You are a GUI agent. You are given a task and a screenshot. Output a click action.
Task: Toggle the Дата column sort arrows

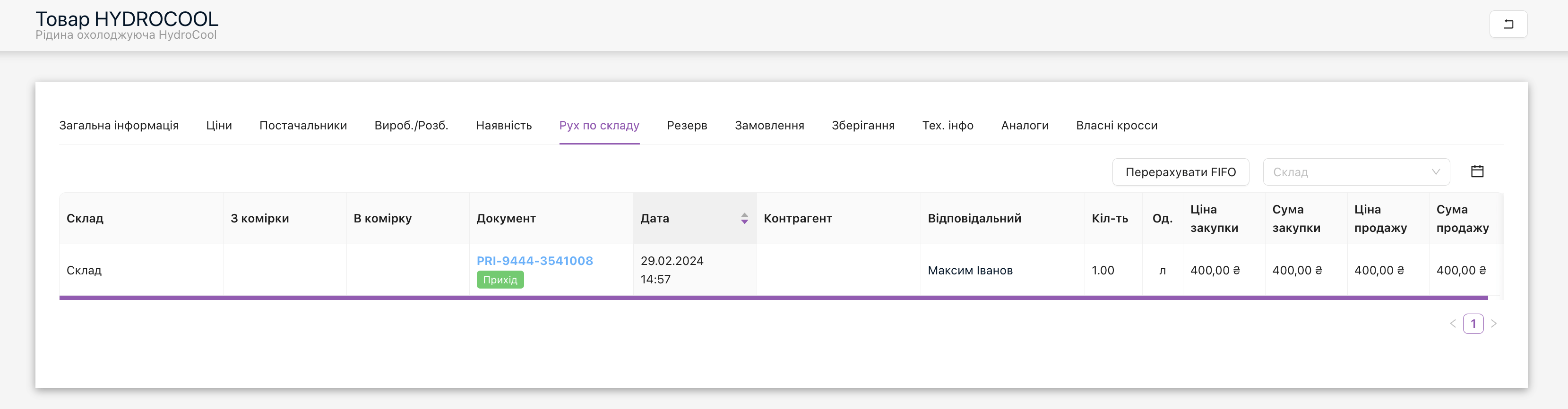744,219
